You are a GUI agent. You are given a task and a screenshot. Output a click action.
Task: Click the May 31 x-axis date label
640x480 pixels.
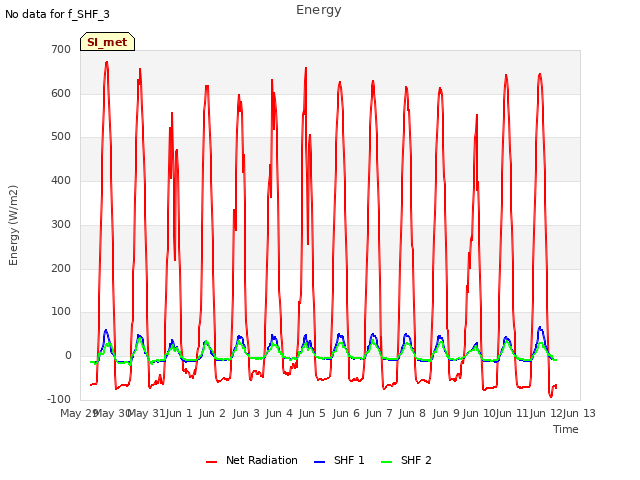[x=146, y=413]
